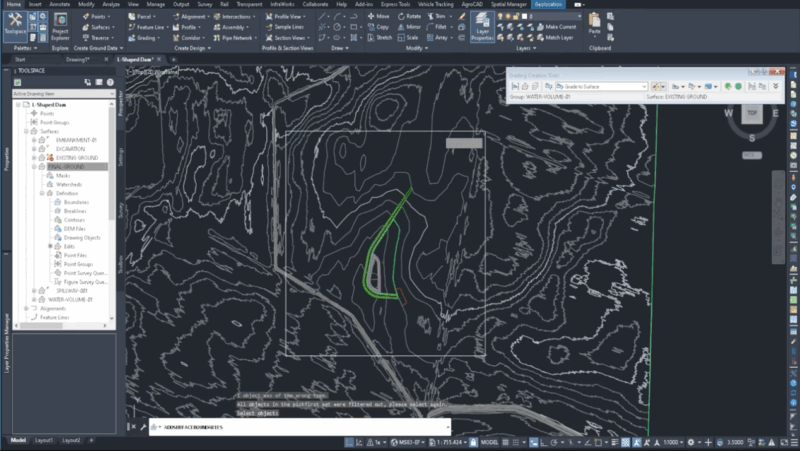
Task: Open the Analyze ribbon tab
Action: pos(111,4)
